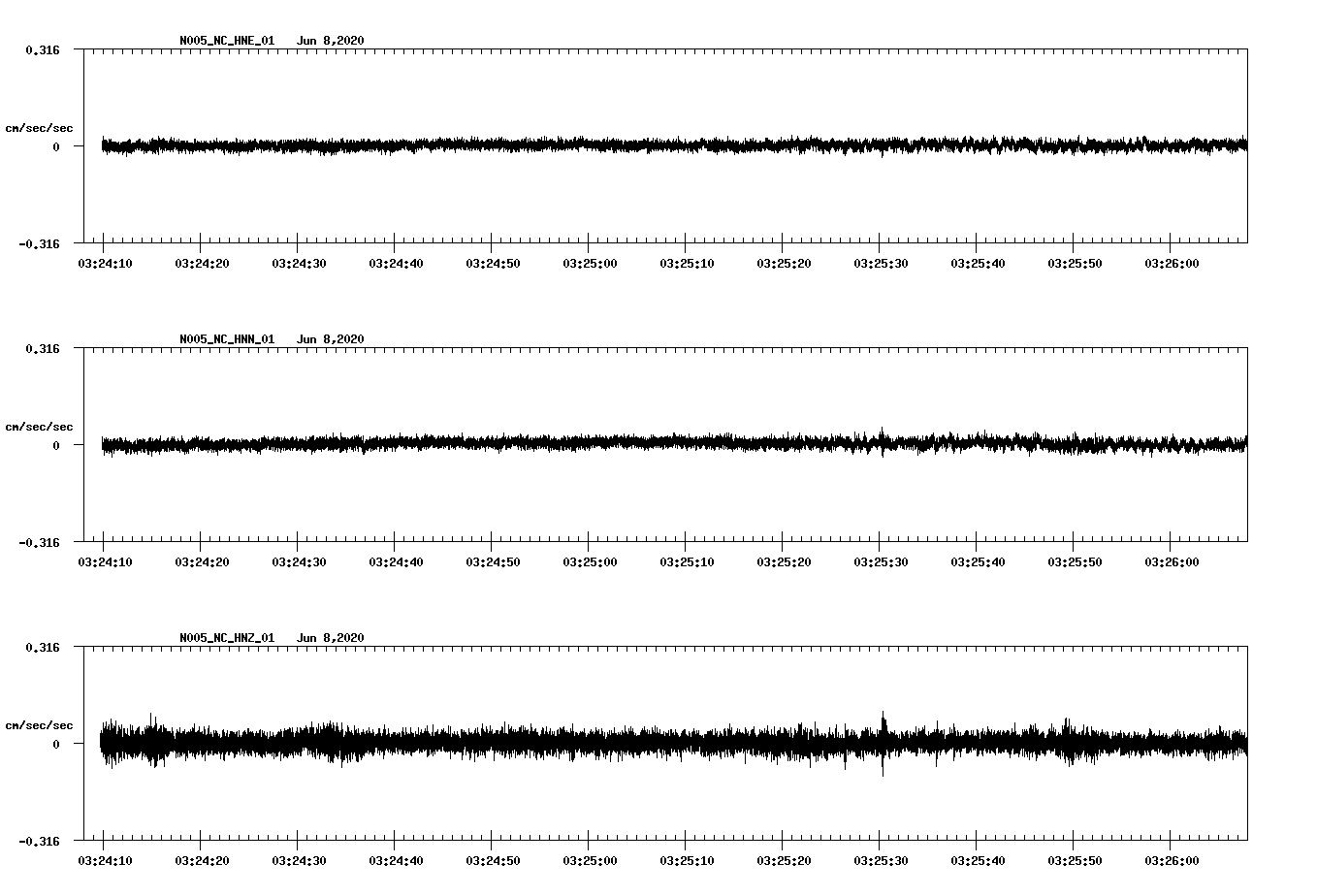The width and height of the screenshot is (1317, 896).
Task: Click 03:24:40 time label under HNN plot
Action: point(396,562)
